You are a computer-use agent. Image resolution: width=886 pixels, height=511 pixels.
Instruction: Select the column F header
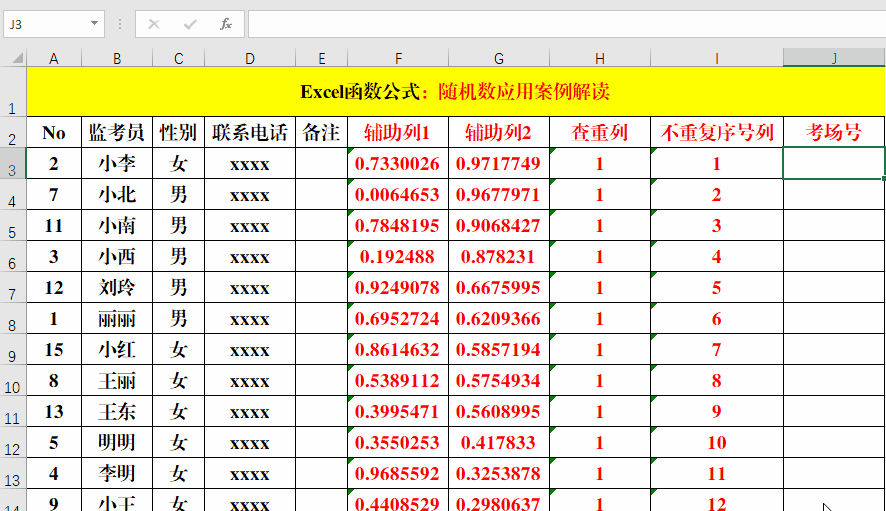tap(398, 58)
